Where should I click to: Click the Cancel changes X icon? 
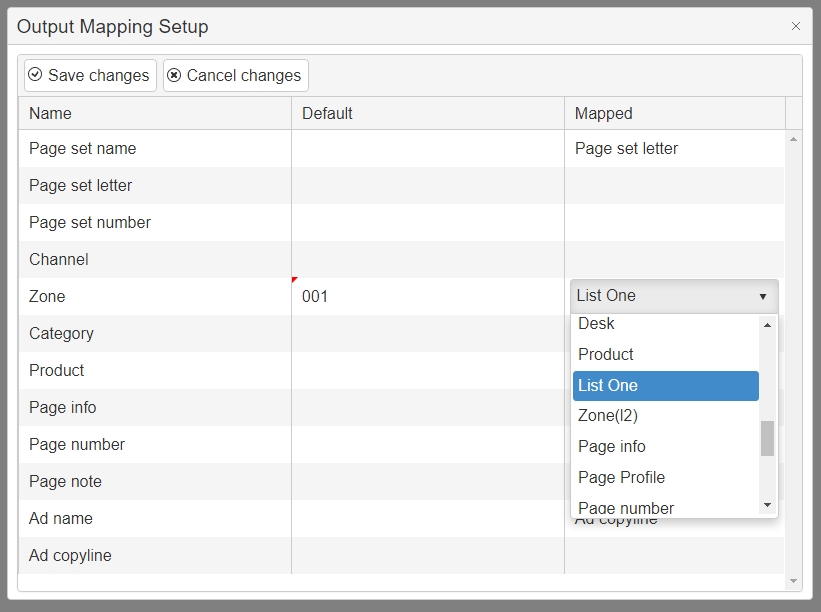click(x=174, y=75)
